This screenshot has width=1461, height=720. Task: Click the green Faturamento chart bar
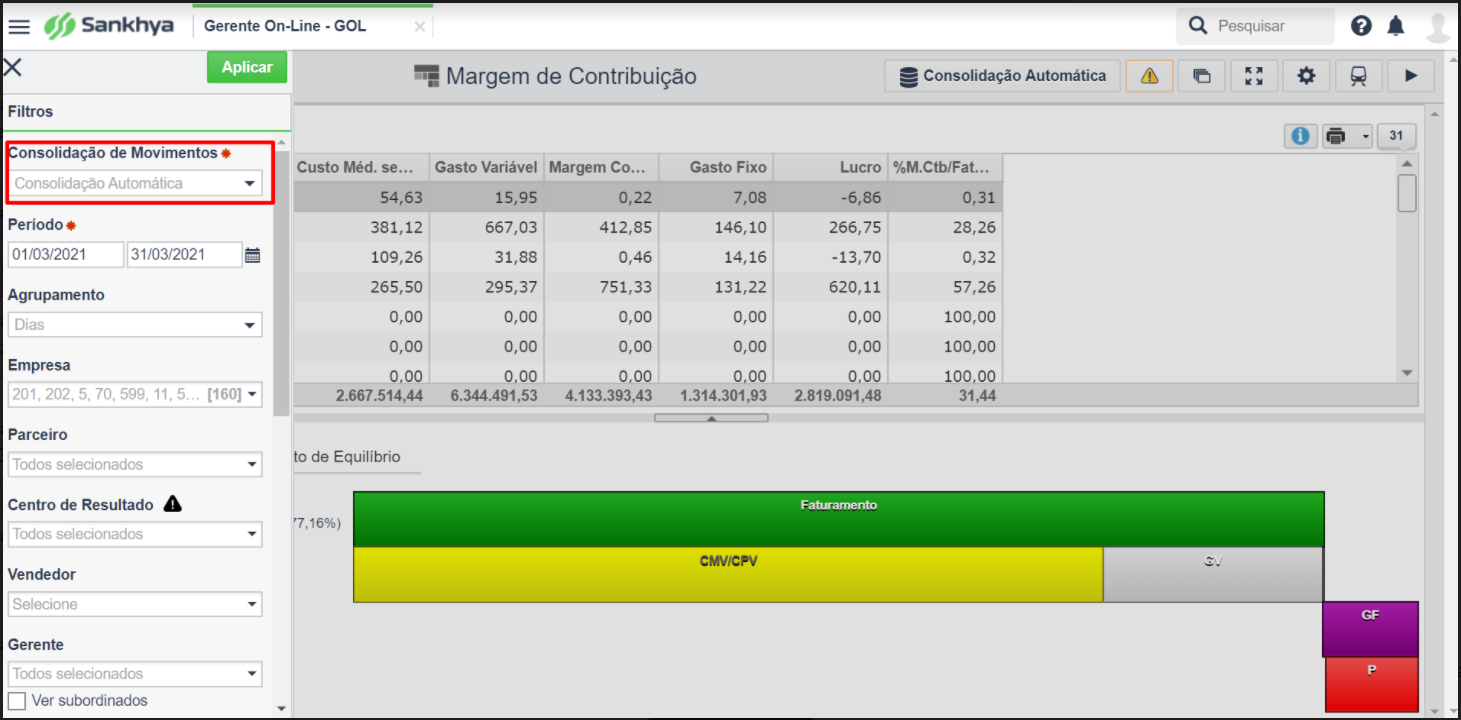[838, 519]
